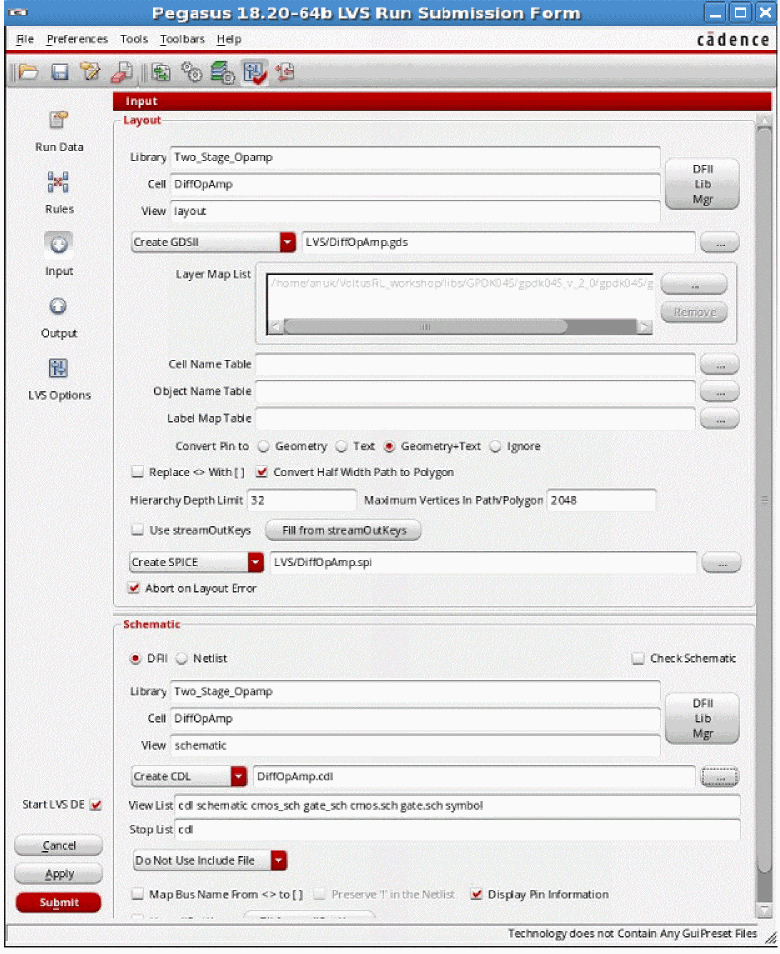The height and width of the screenshot is (954, 780).
Task: Click the Stop List input field
Action: click(458, 830)
